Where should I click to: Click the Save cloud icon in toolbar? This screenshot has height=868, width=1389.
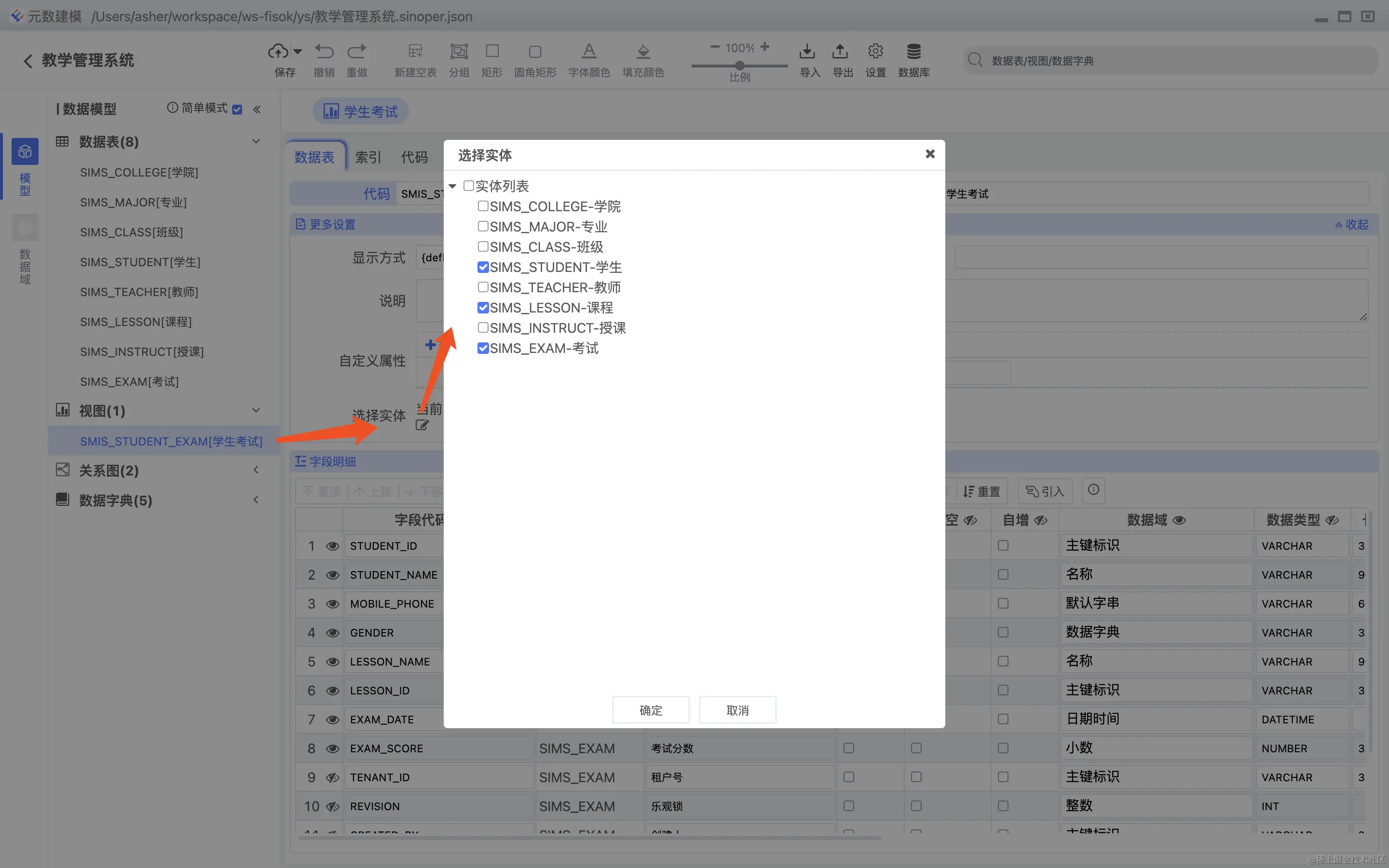coord(279,52)
